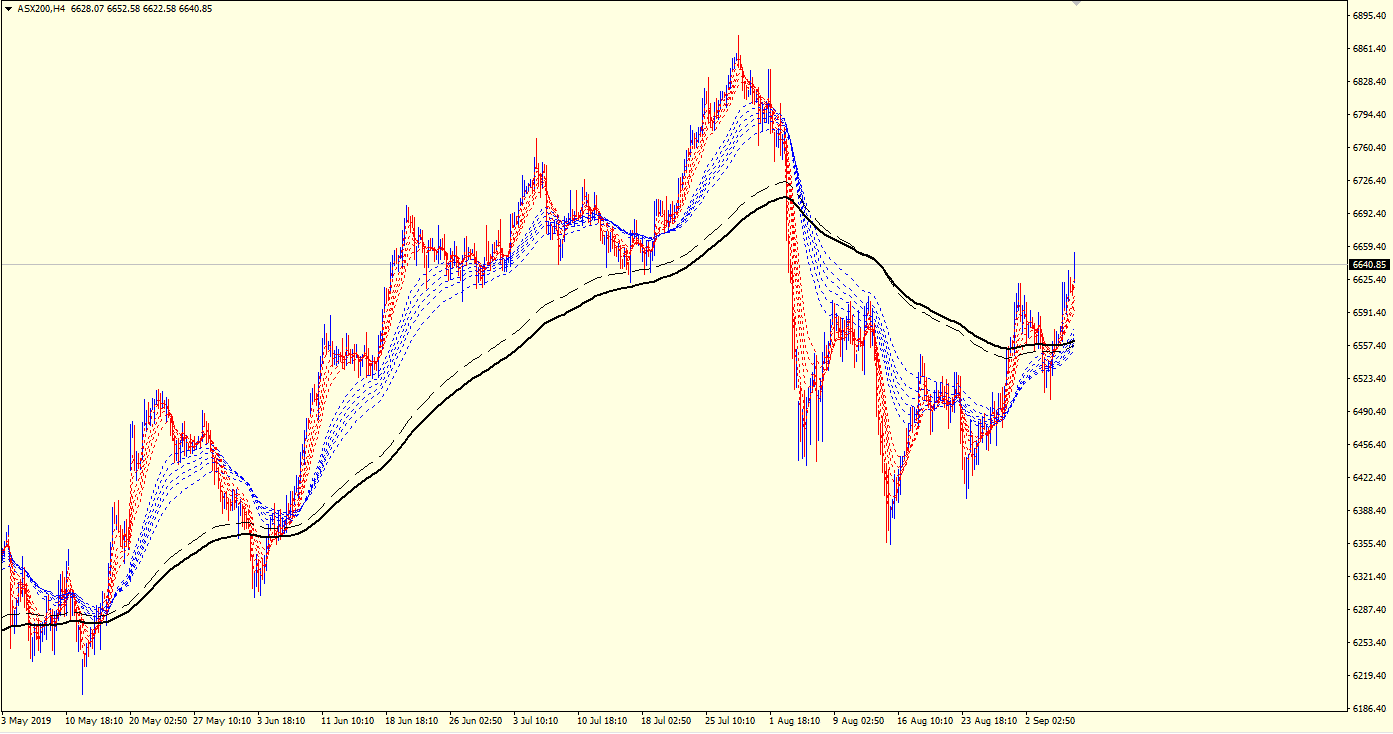Click the 6659.40 price axis label
This screenshot has height=734, width=1393.
[1368, 247]
